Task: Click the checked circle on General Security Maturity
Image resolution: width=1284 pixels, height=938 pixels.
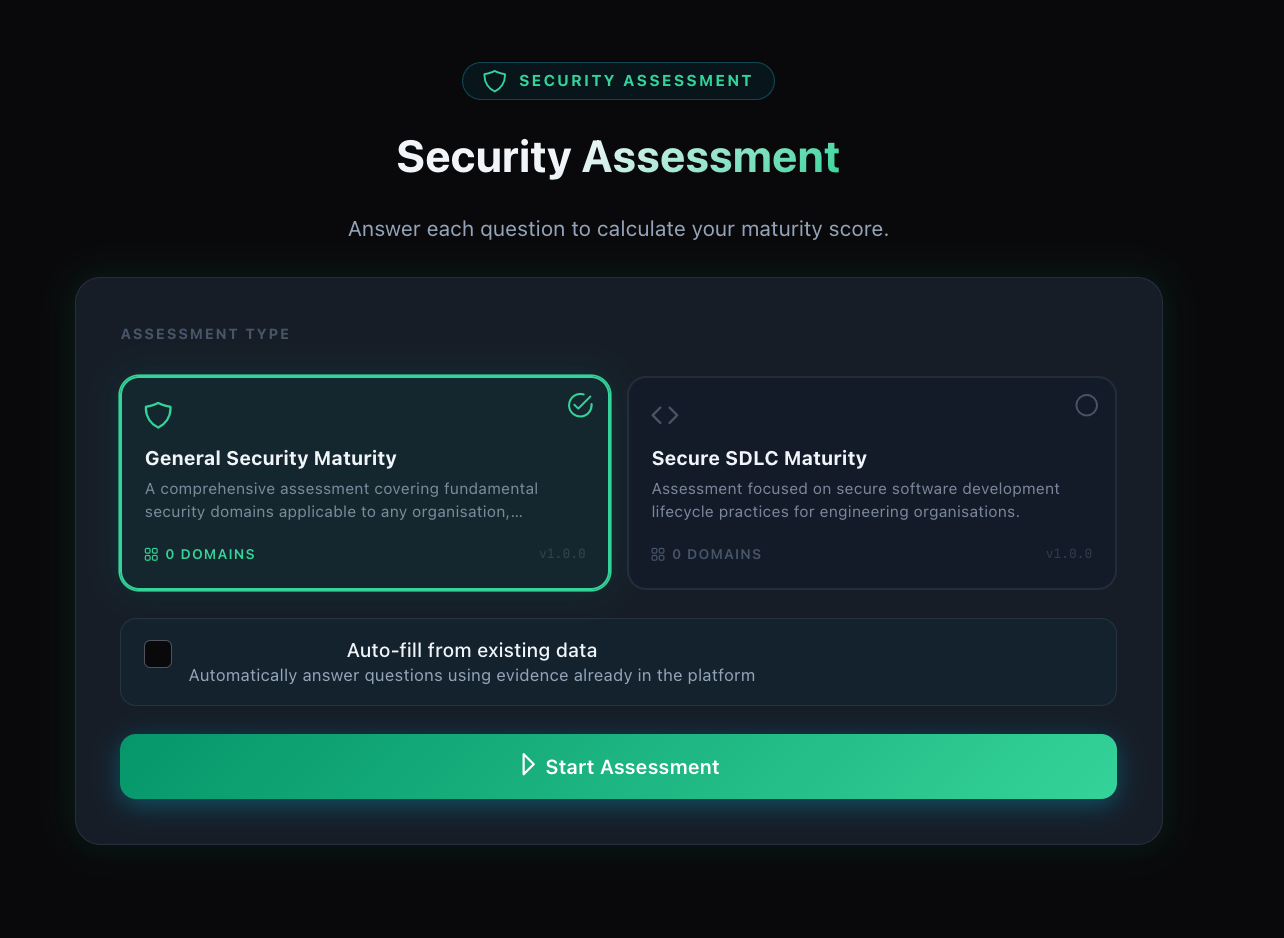Action: pyautogui.click(x=580, y=405)
